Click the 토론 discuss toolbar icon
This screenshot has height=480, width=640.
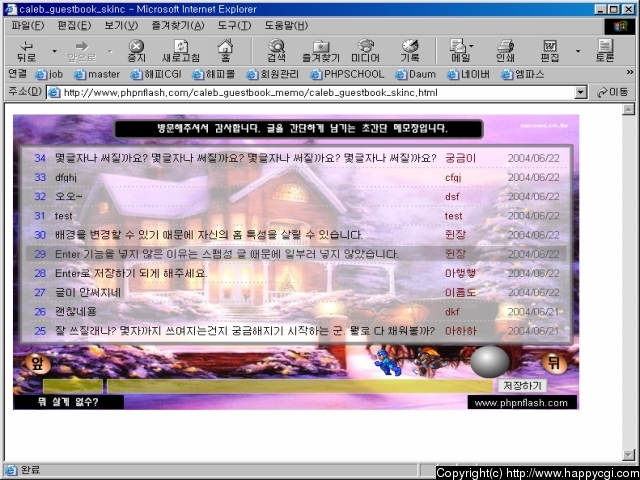coord(605,51)
